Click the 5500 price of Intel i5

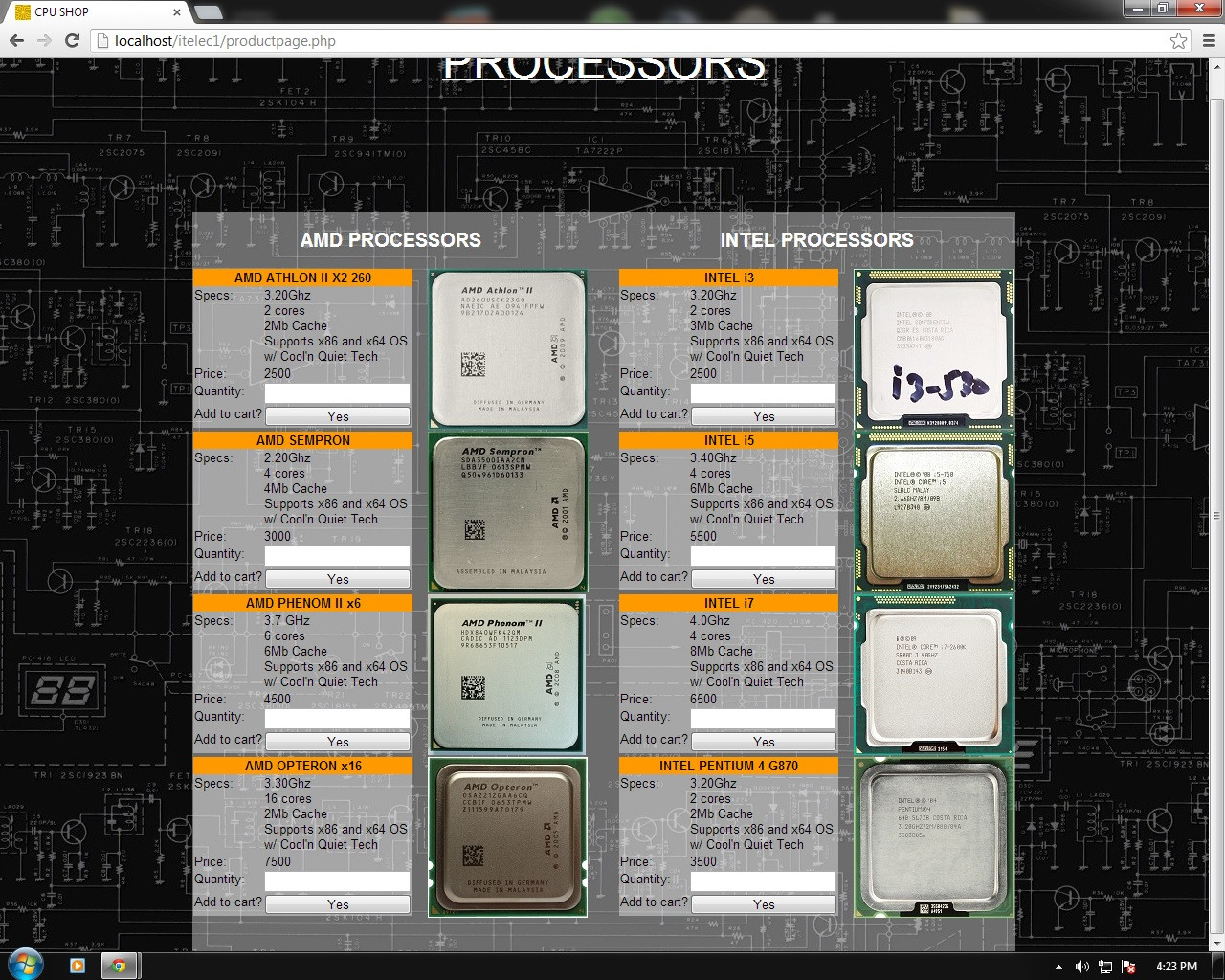703,536
